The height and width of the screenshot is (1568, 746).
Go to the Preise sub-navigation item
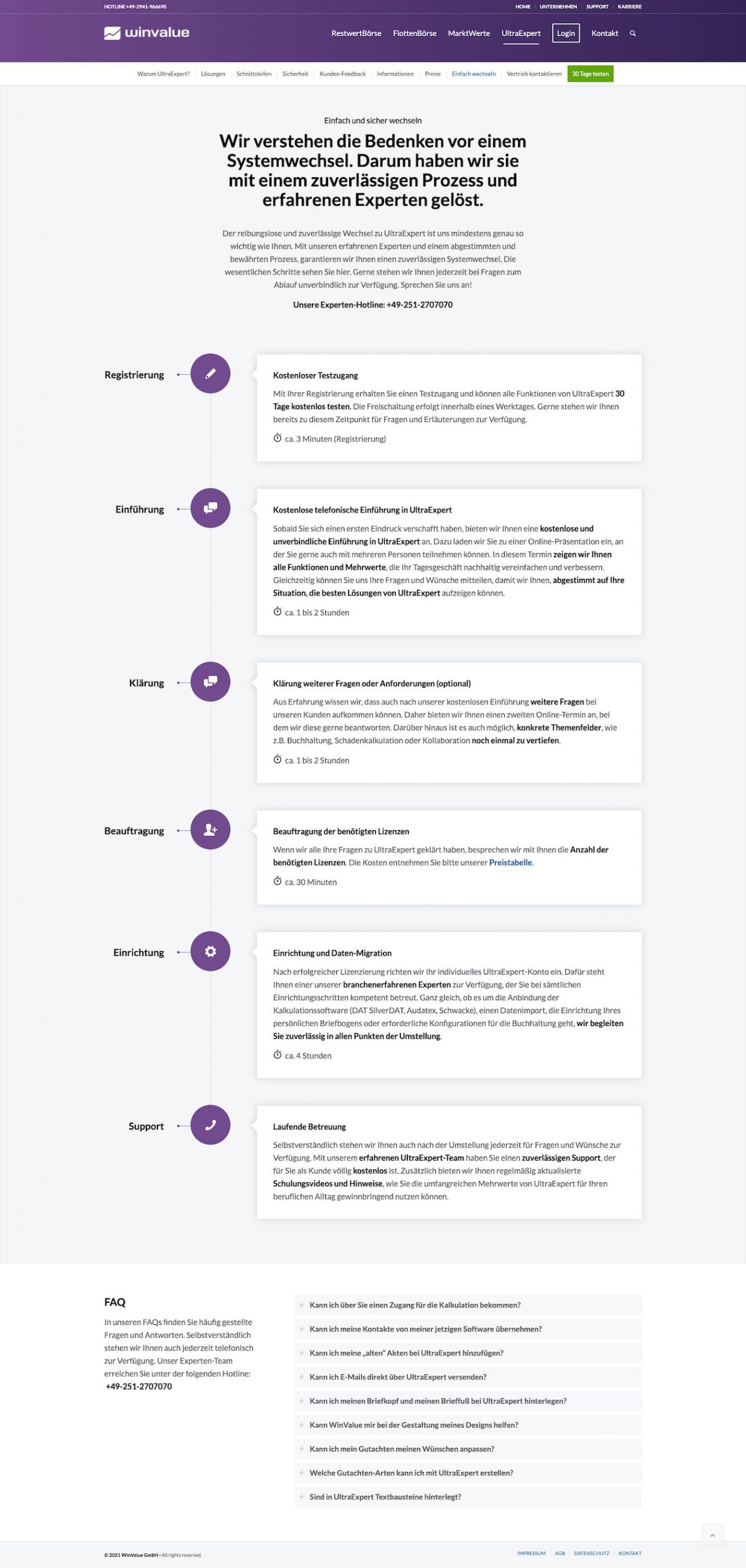pyautogui.click(x=432, y=74)
